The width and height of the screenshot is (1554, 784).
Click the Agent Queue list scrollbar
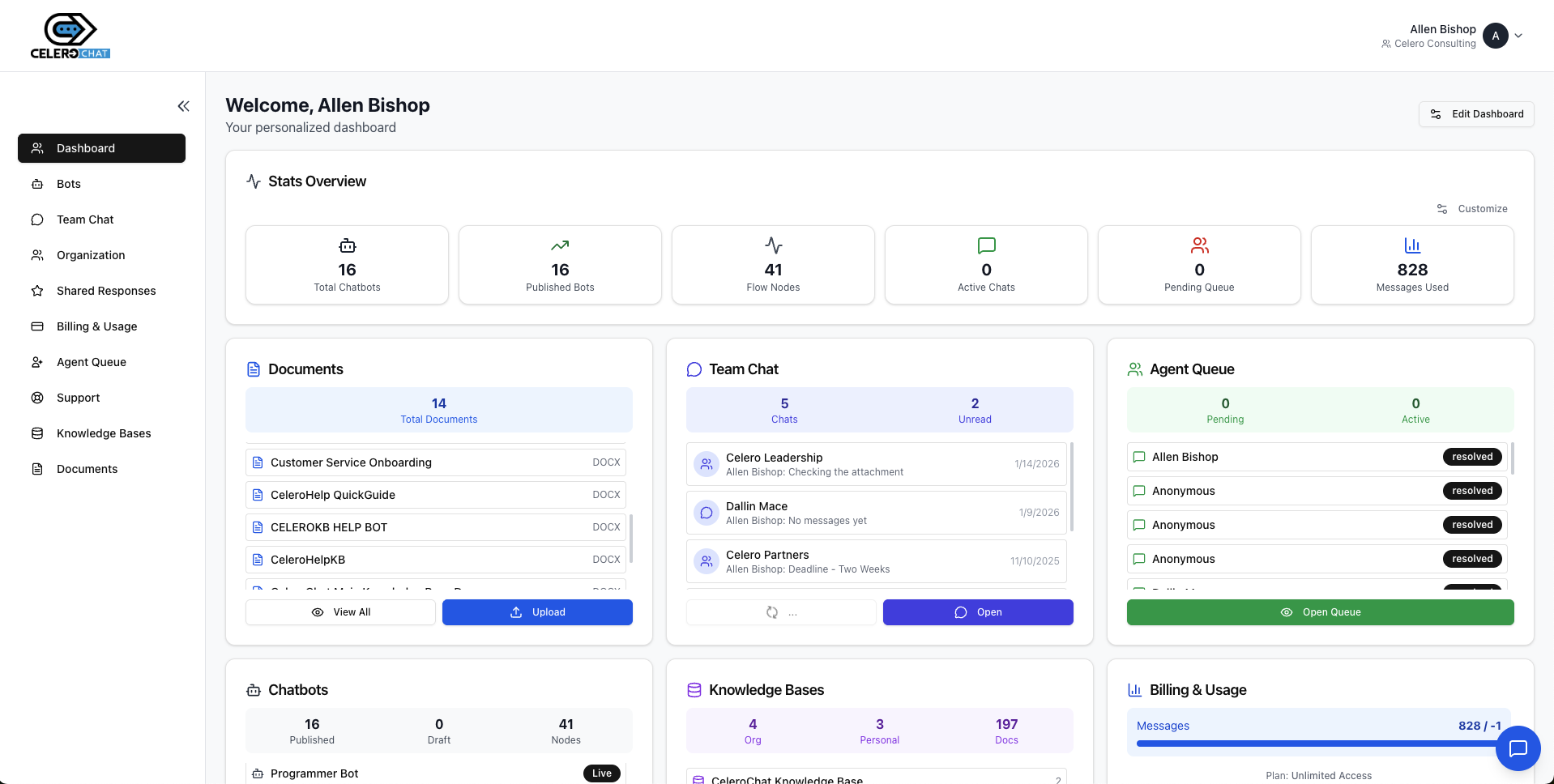(x=1513, y=458)
